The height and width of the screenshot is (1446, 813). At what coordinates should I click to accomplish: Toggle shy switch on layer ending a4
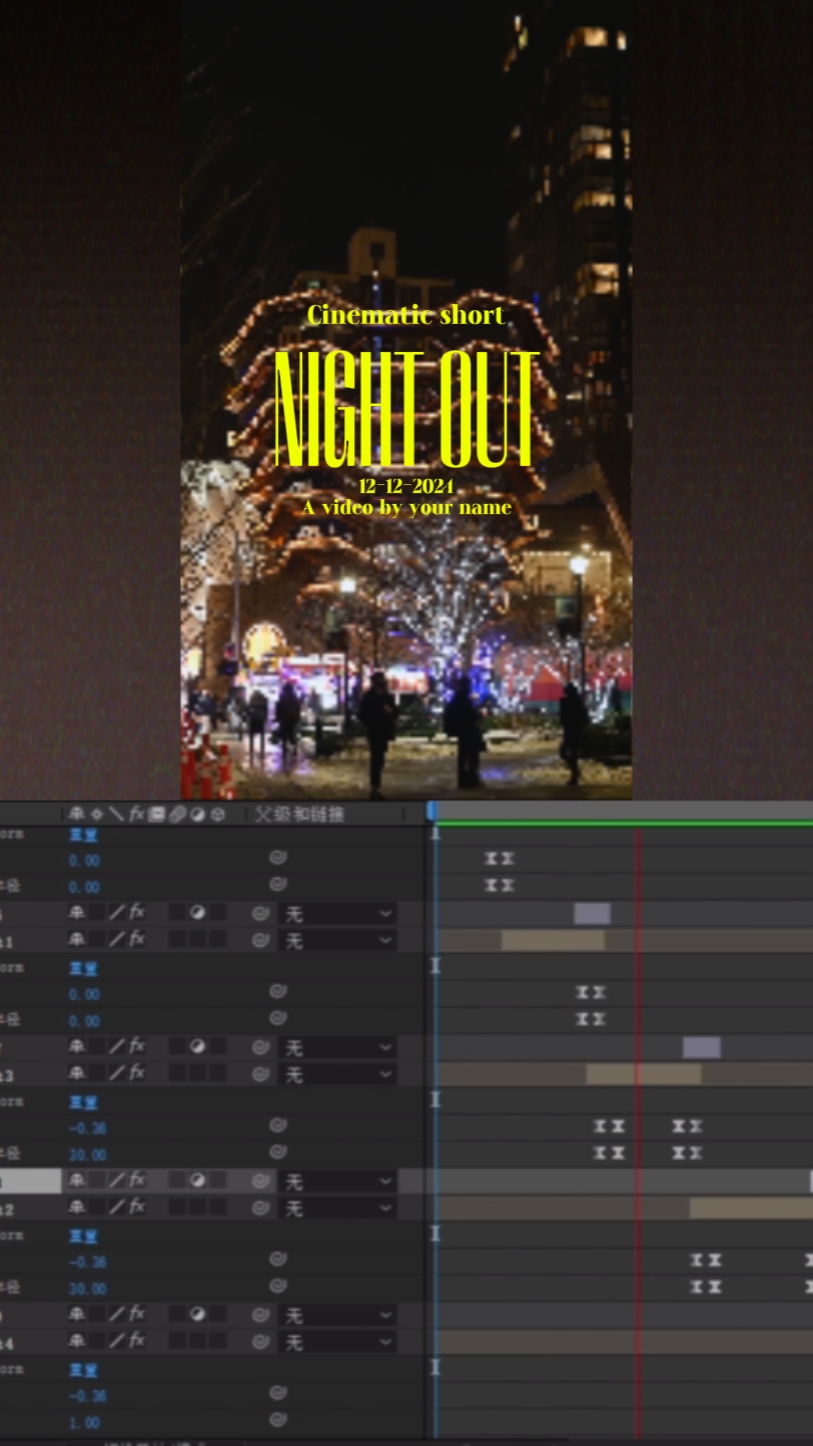point(76,1341)
